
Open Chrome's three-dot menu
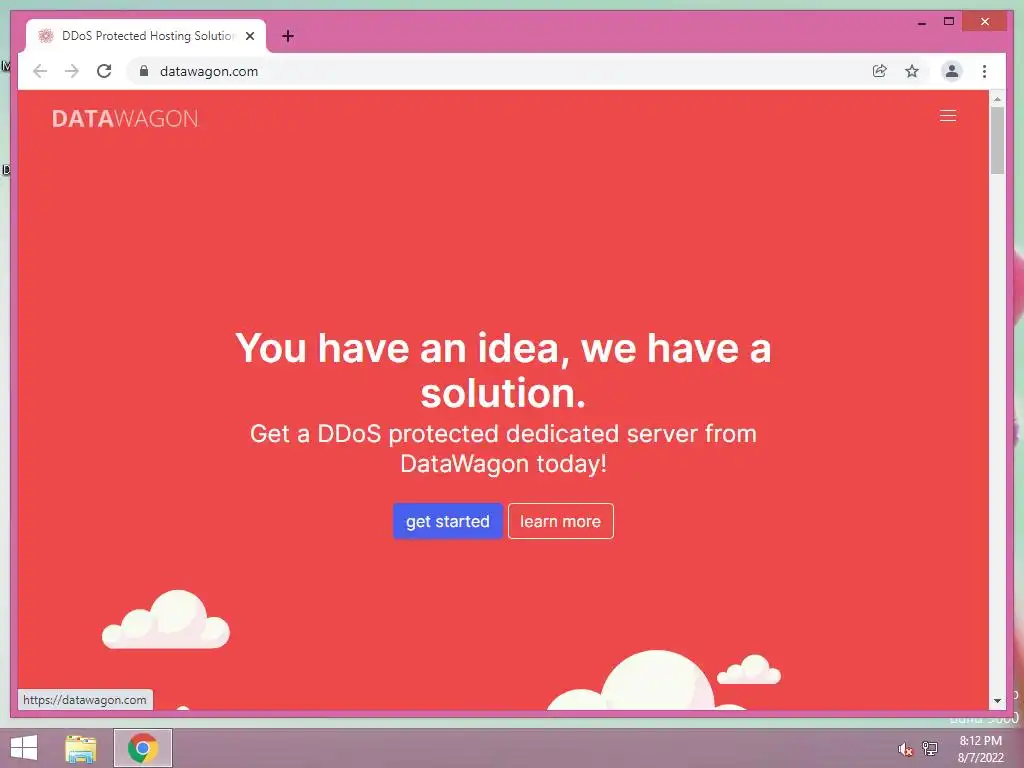pyautogui.click(x=984, y=71)
